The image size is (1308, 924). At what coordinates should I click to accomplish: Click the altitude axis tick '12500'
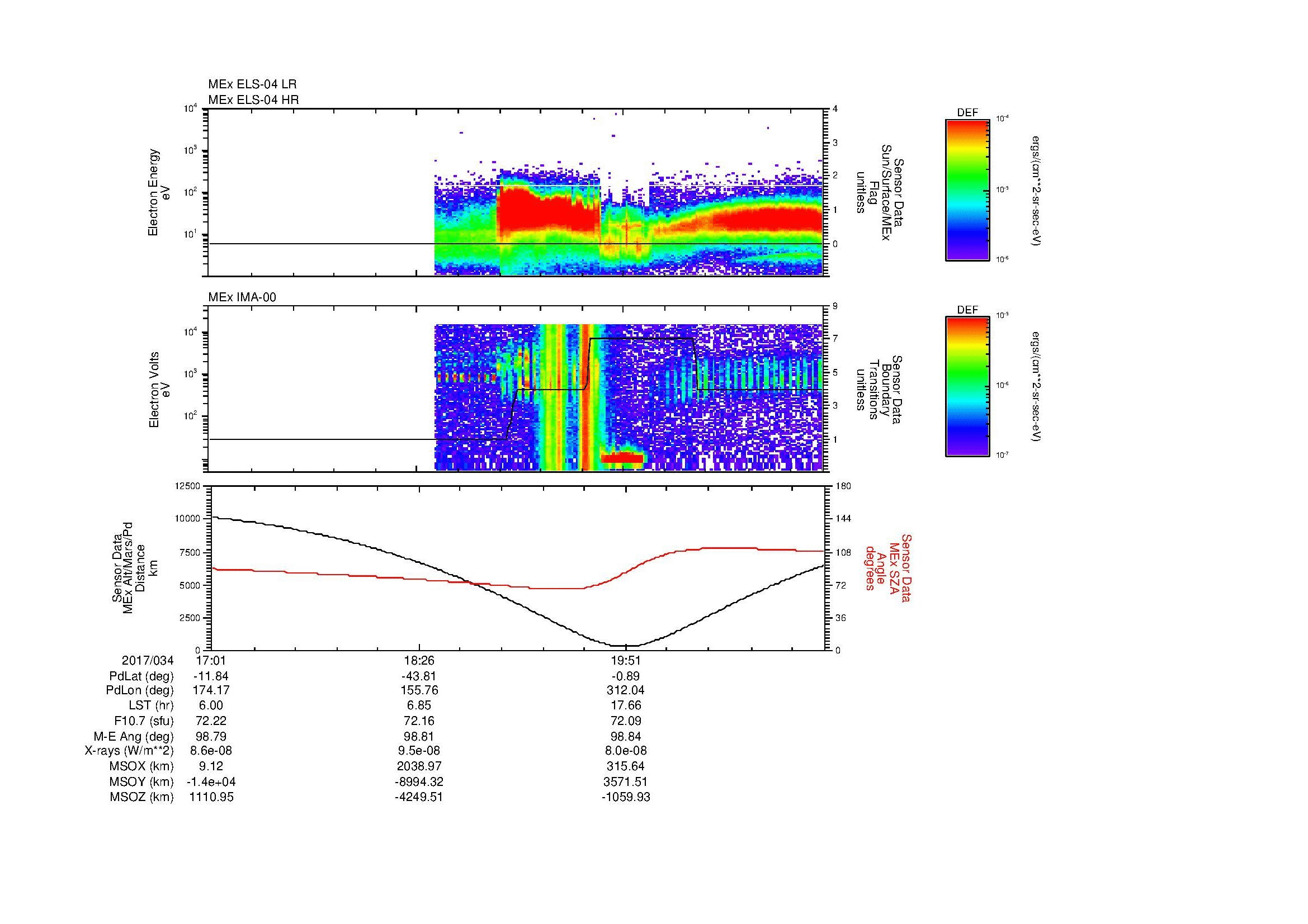pyautogui.click(x=187, y=486)
